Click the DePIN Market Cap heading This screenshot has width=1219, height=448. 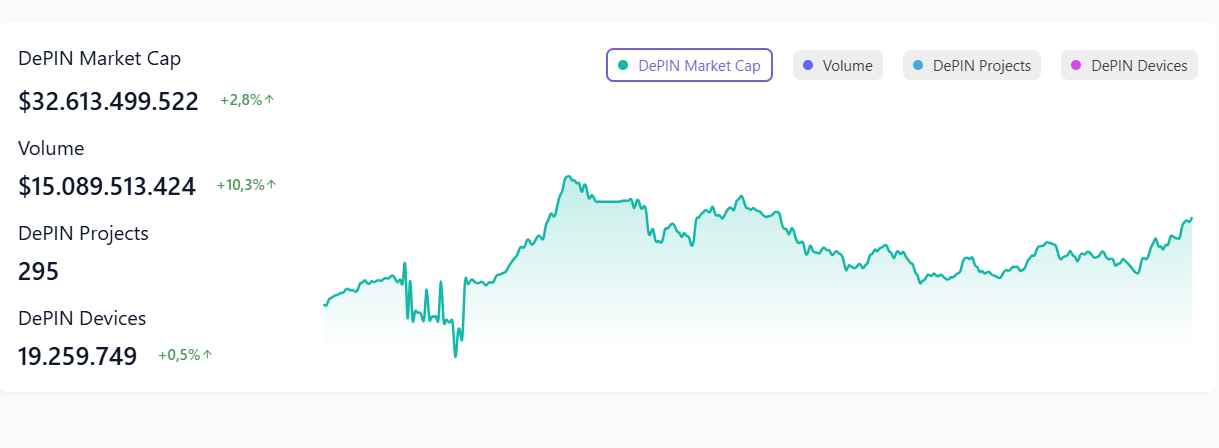tap(99, 58)
